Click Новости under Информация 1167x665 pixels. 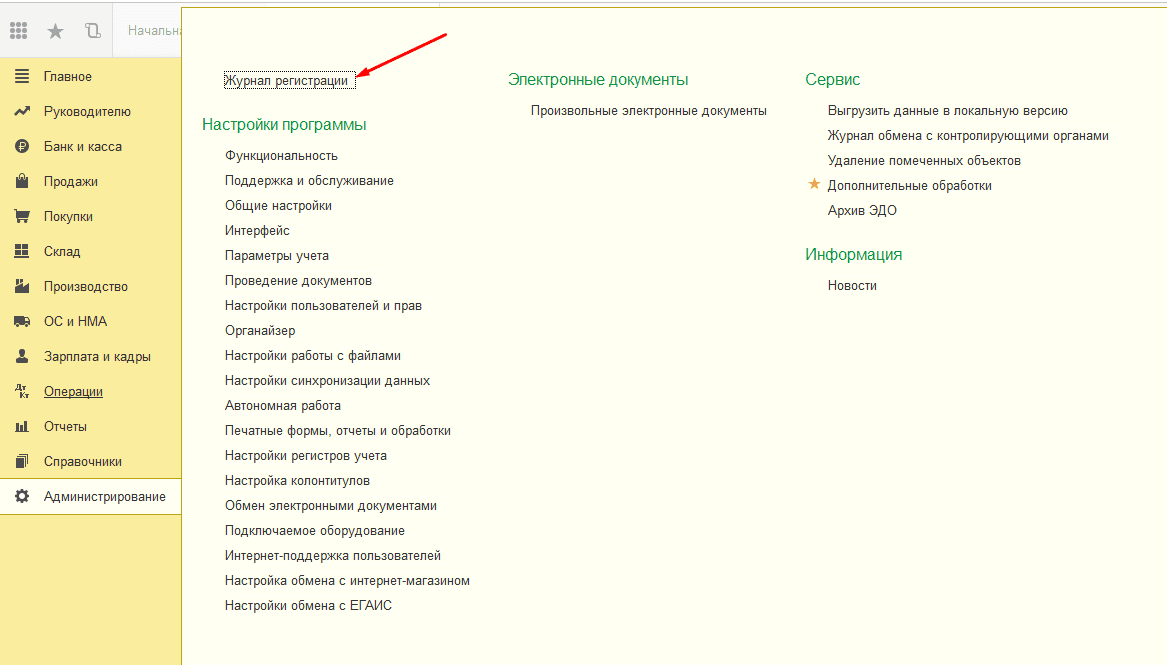pyautogui.click(x=851, y=286)
